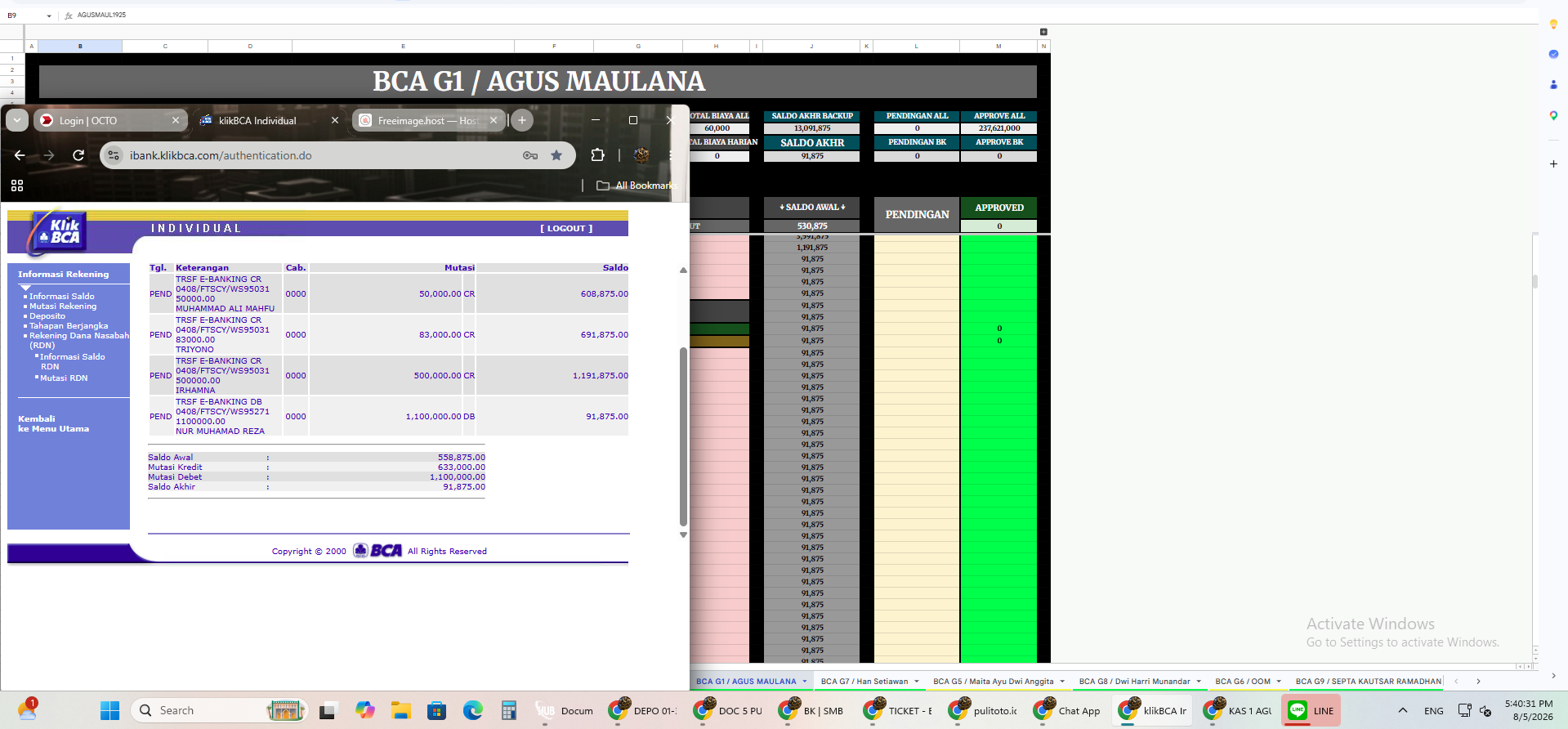This screenshot has height=729, width=1568.
Task: Open the LINE app on the taskbar
Action: (x=1311, y=710)
